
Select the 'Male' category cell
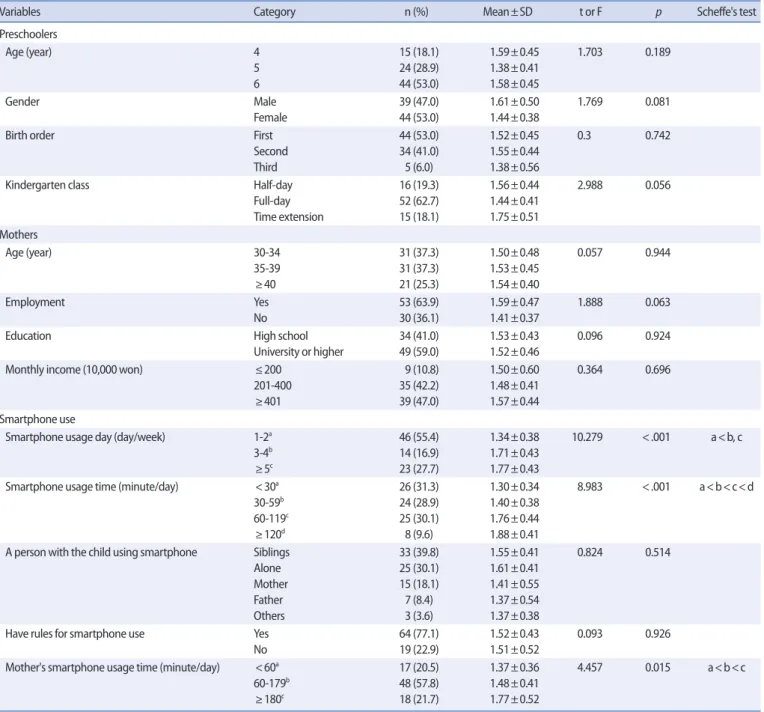click(265, 102)
